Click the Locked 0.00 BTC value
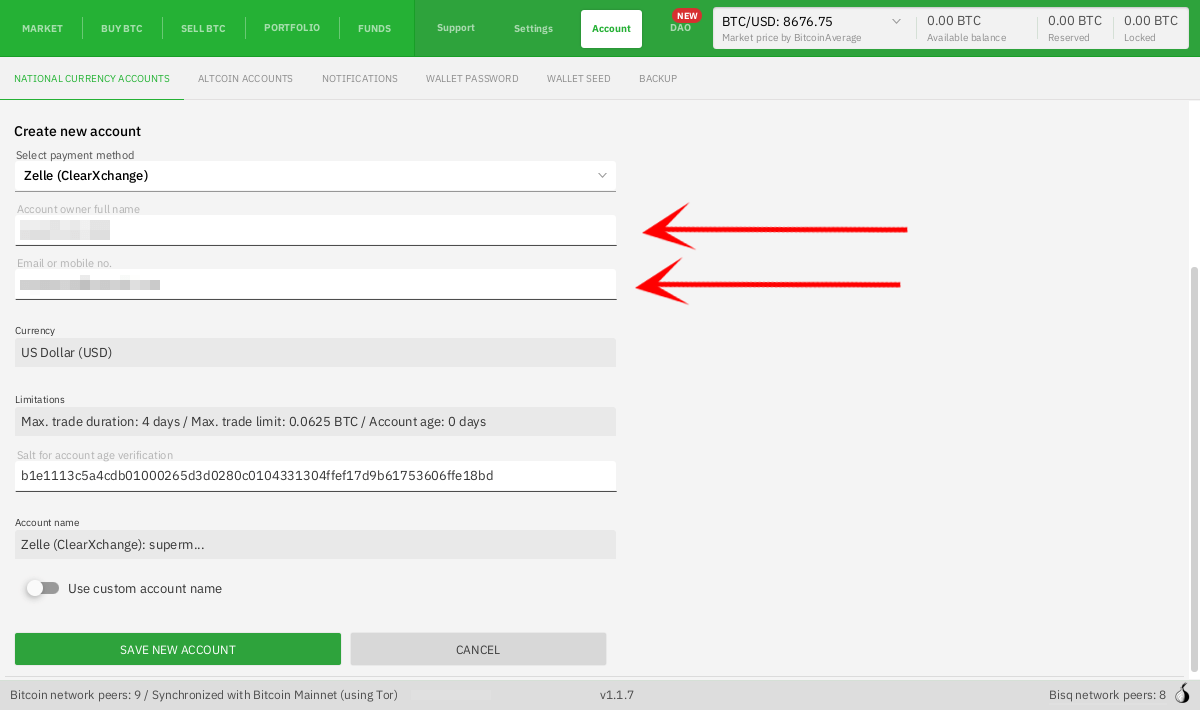 tap(1151, 21)
